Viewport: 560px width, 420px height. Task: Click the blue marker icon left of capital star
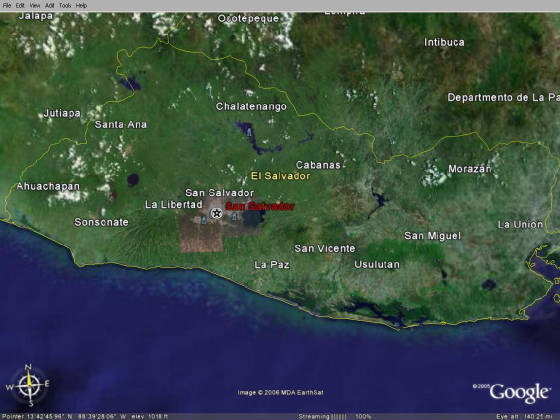(x=204, y=220)
